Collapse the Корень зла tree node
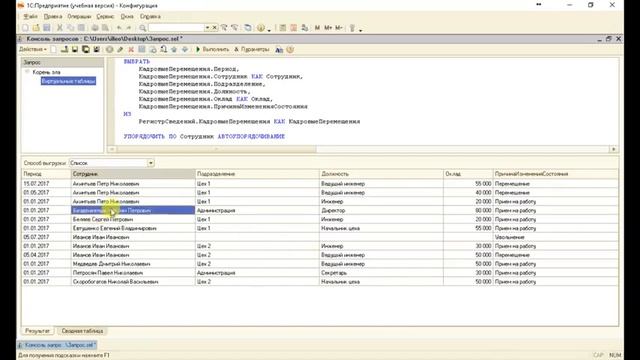Screen dimensions: 640x360 click(x=27, y=72)
